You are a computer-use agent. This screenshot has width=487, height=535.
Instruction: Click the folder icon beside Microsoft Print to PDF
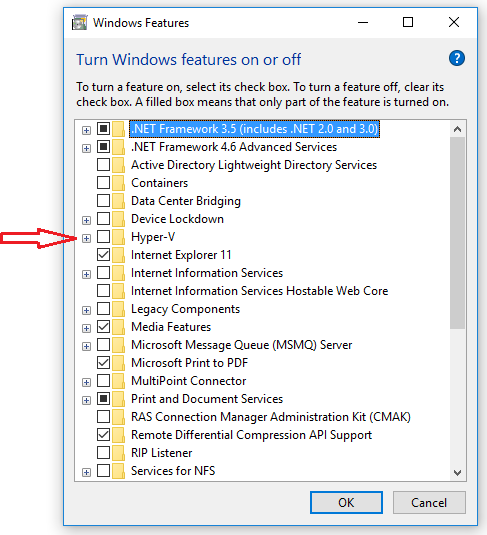pyautogui.click(x=119, y=363)
